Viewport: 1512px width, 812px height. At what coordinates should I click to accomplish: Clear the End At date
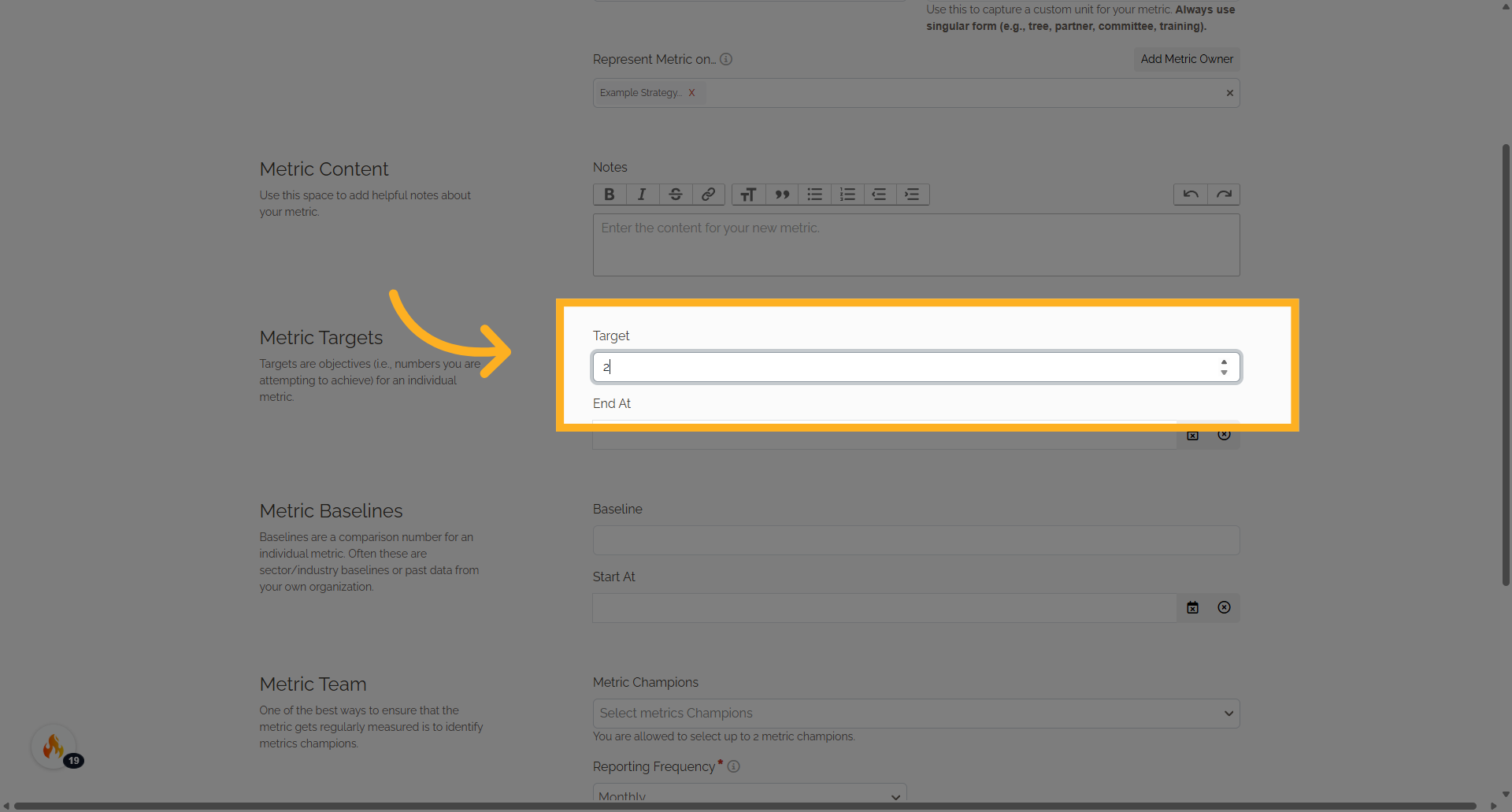click(1224, 435)
